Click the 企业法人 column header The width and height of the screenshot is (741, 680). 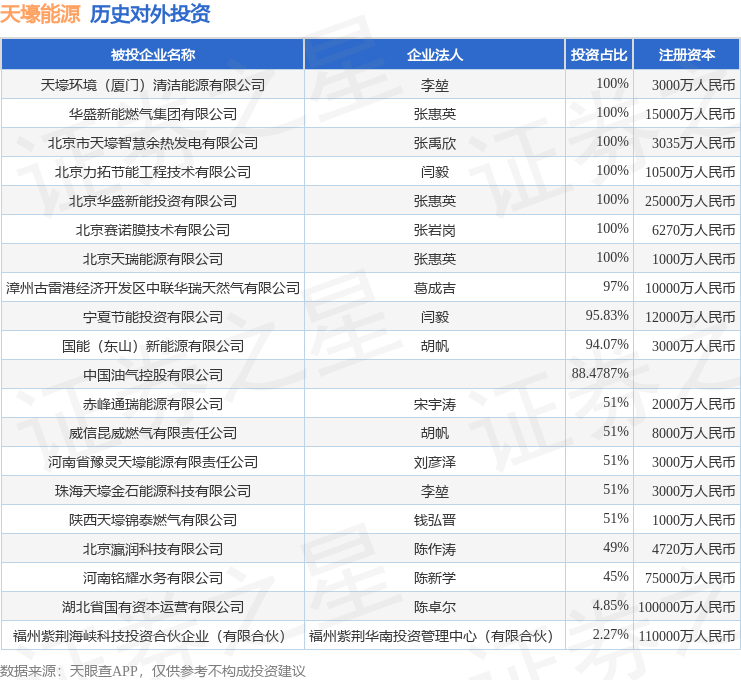tap(435, 55)
